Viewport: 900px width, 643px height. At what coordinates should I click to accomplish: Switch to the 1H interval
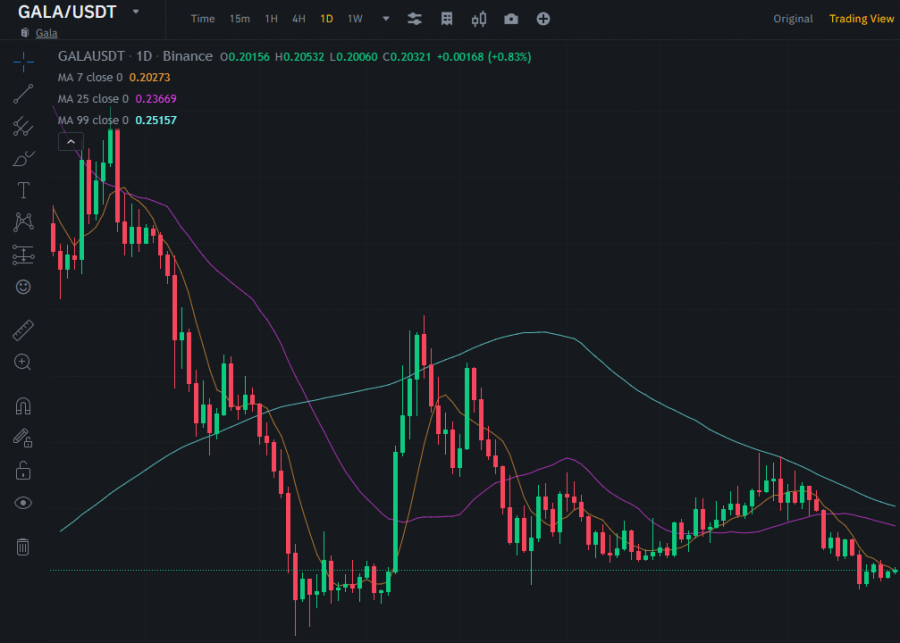[271, 19]
